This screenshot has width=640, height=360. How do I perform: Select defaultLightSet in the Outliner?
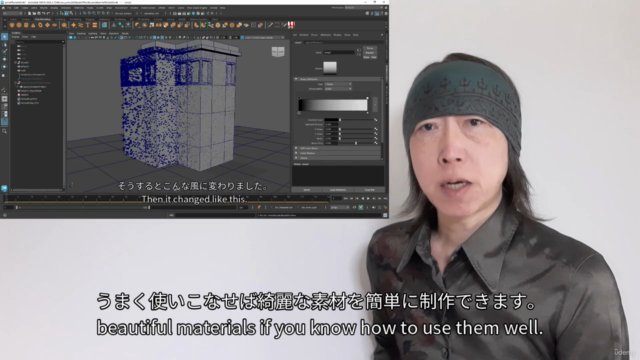tap(29, 99)
